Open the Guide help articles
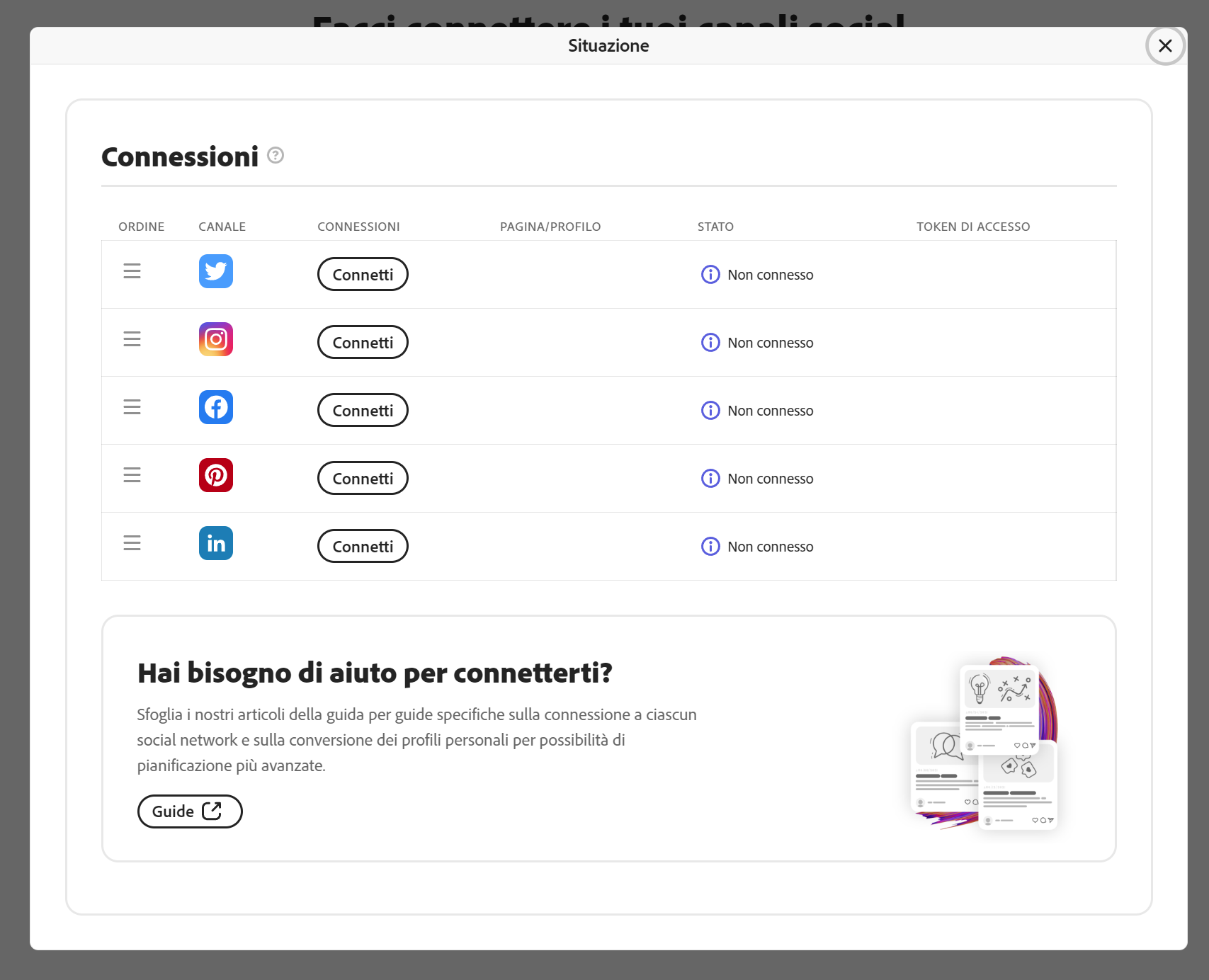Image resolution: width=1209 pixels, height=980 pixels. (189, 811)
